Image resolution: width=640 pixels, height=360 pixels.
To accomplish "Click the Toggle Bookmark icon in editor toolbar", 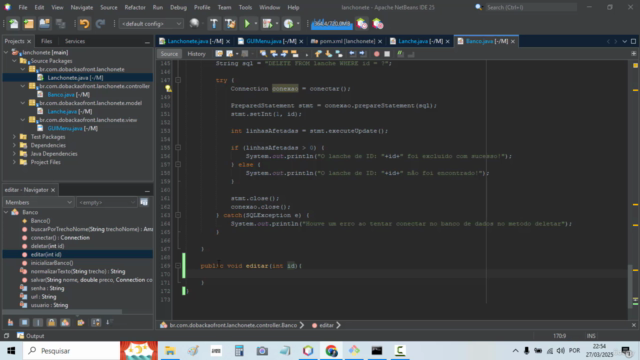I will coord(339,54).
